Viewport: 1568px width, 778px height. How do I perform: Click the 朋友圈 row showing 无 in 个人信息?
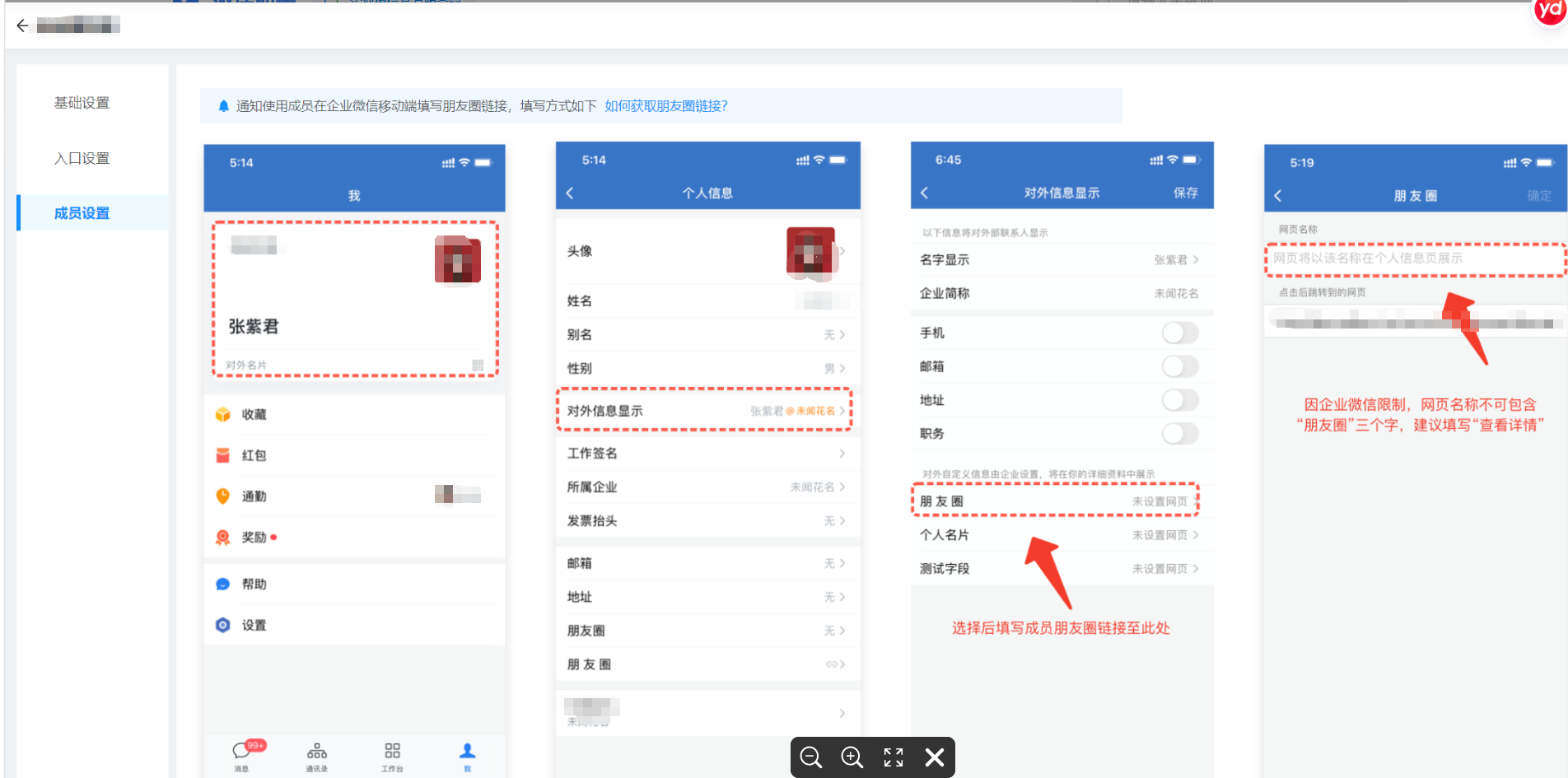tap(707, 631)
